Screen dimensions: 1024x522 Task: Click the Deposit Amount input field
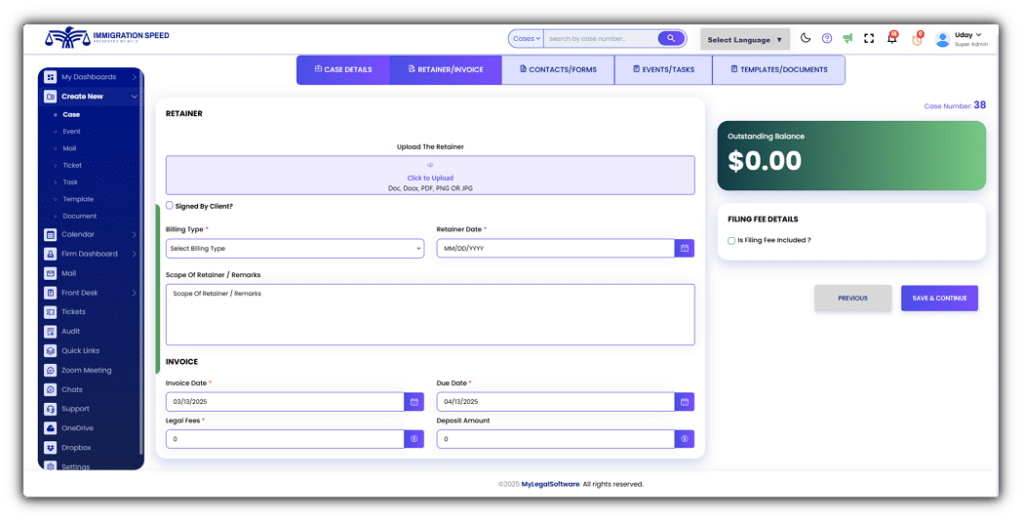556,439
